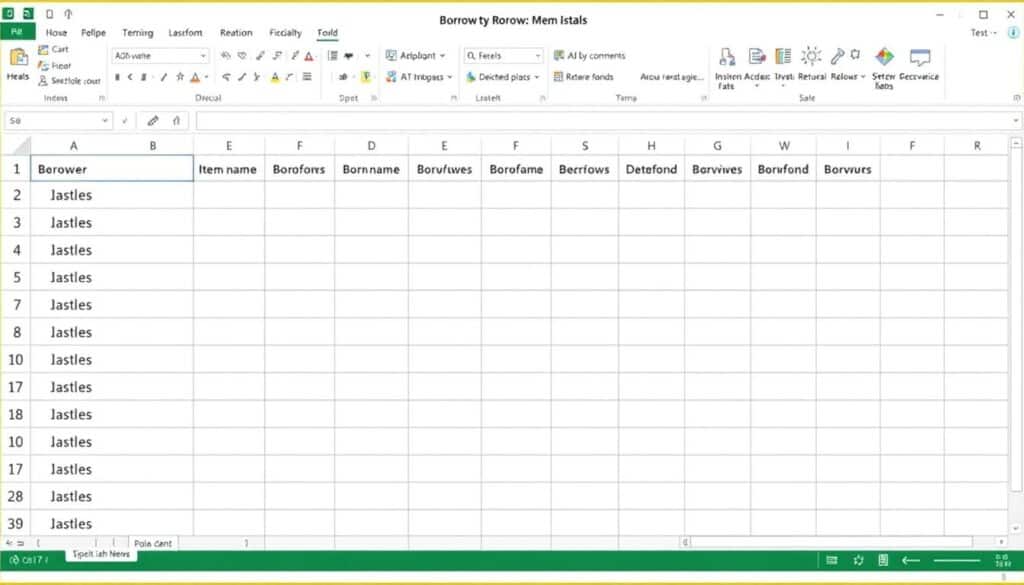
Task: Click the yellow highlighted F icon
Action: [366, 77]
